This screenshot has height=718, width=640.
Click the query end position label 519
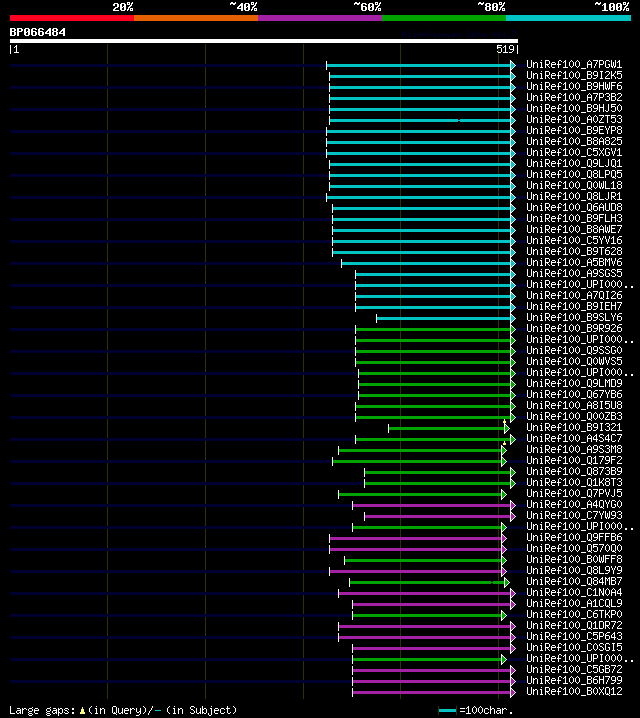coord(505,49)
